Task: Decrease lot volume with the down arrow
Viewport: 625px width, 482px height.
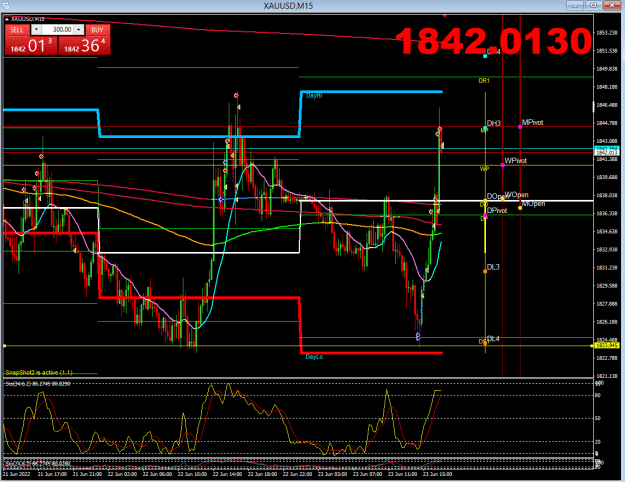Action: pyautogui.click(x=36, y=30)
